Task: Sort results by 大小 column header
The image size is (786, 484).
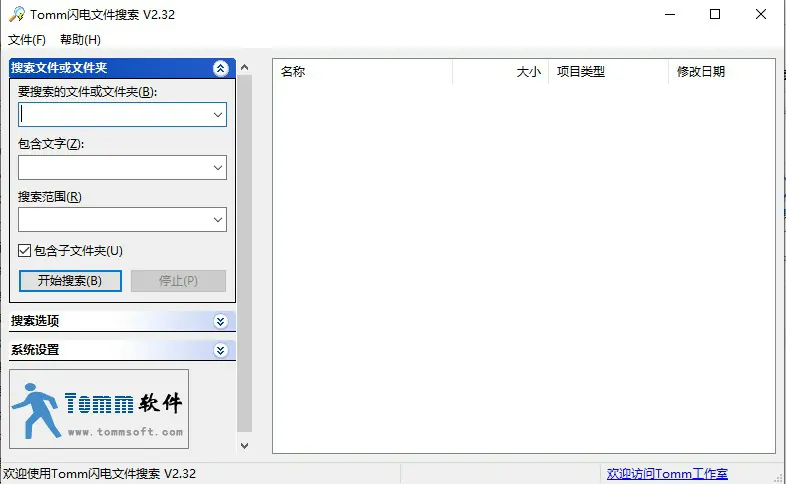Action: 500,72
